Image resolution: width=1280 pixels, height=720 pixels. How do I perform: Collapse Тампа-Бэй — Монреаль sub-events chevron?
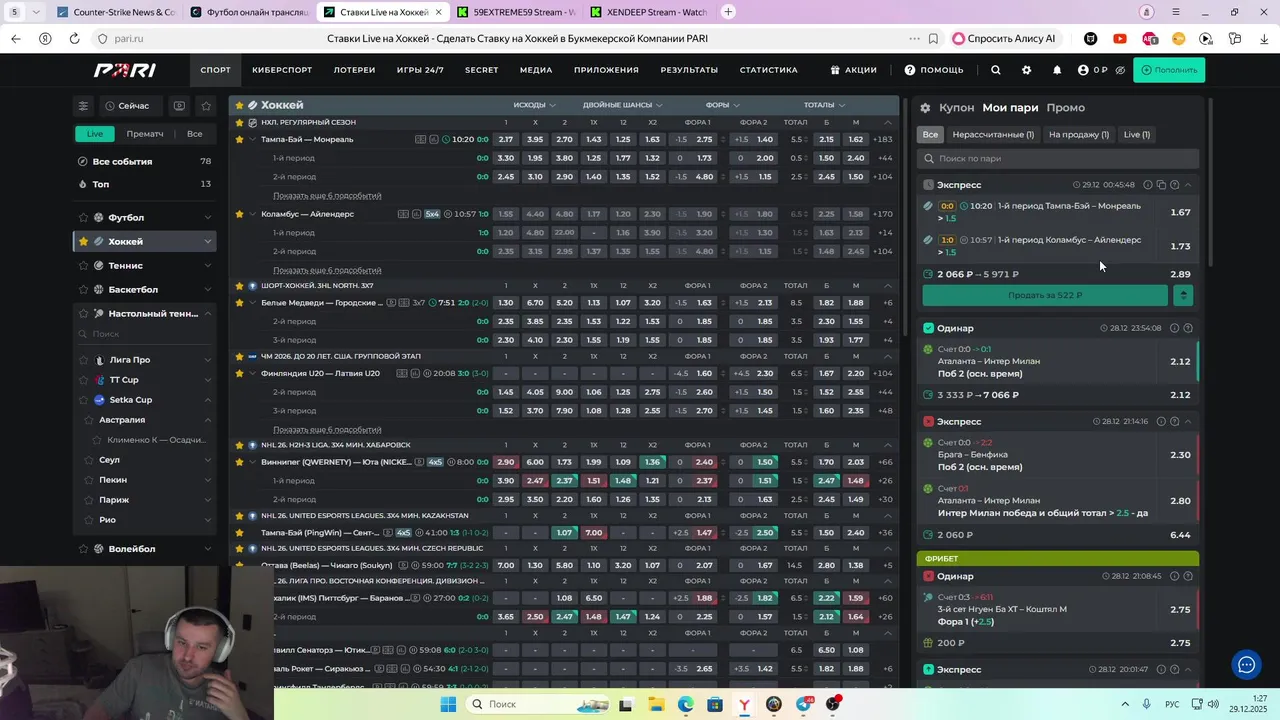252,139
